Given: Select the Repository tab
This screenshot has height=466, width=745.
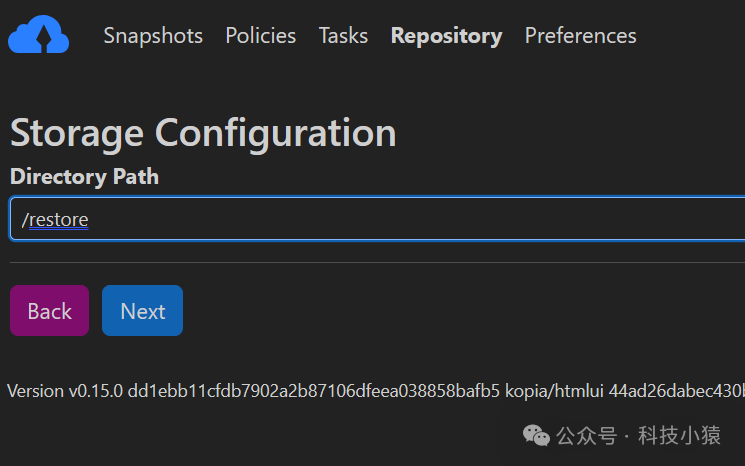Looking at the screenshot, I should [x=446, y=36].
